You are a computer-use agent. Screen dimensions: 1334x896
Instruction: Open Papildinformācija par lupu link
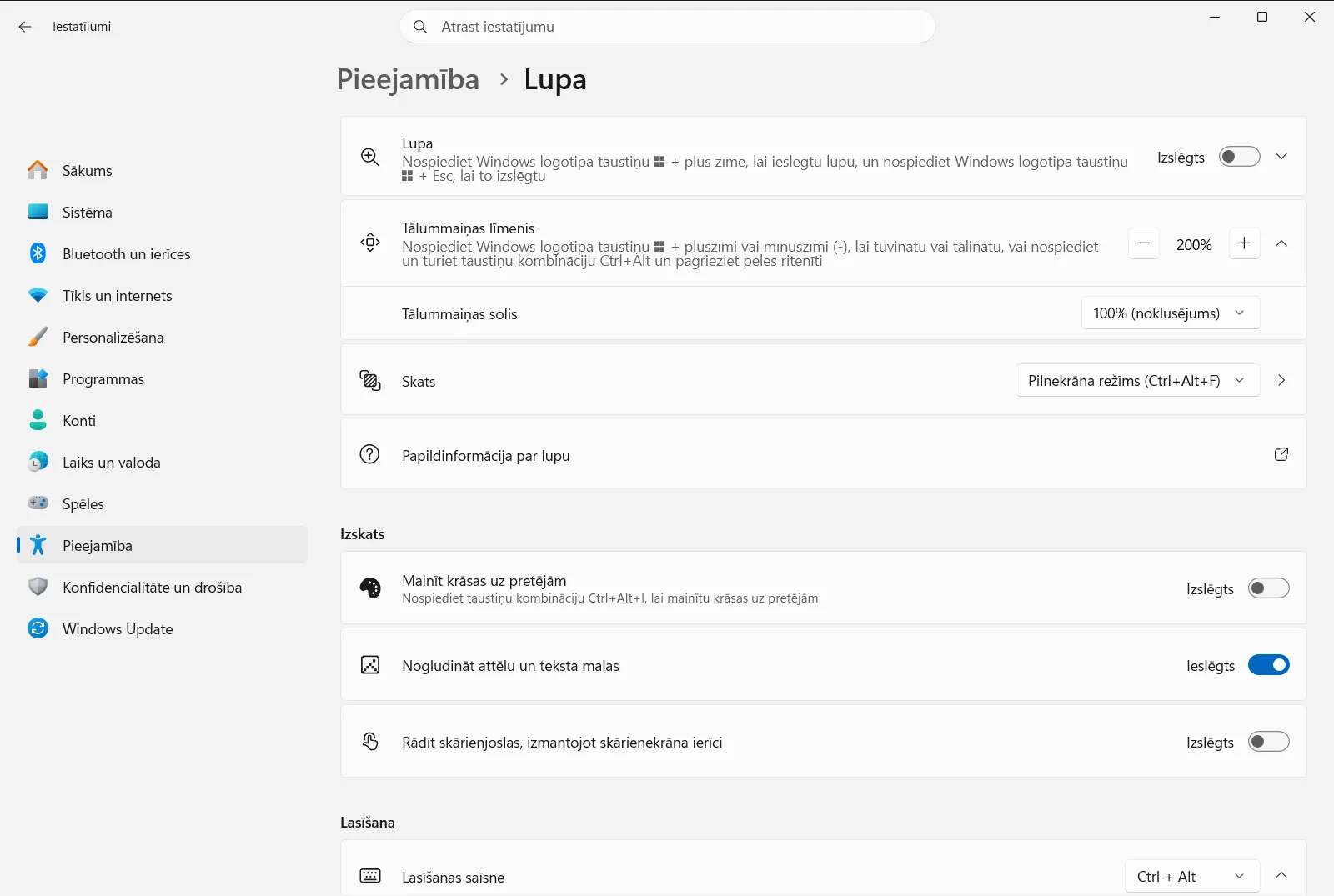pyautogui.click(x=824, y=454)
